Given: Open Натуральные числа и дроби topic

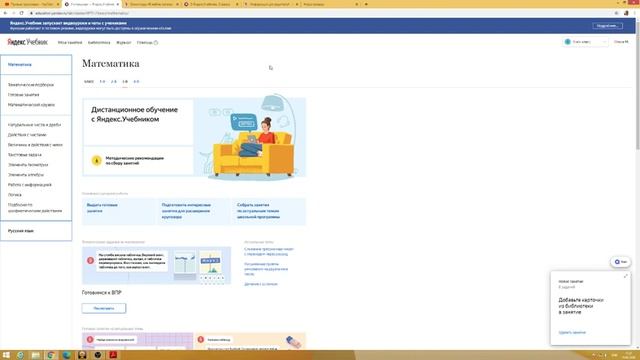Looking at the screenshot, I should (x=34, y=125).
